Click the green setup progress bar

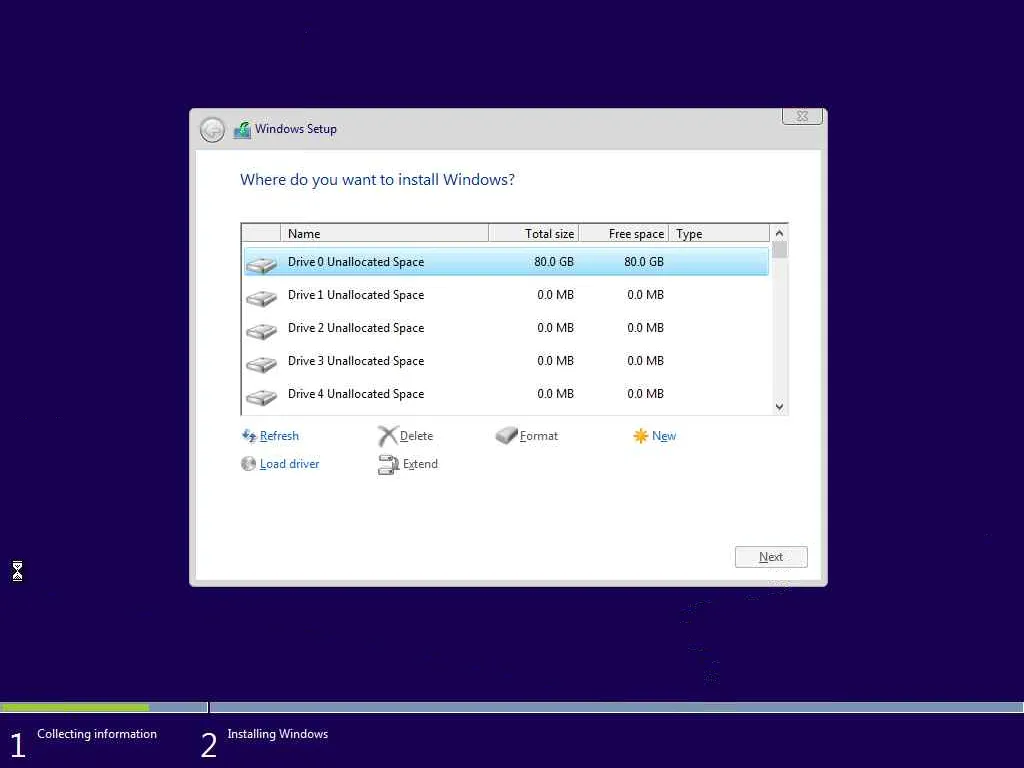coord(75,707)
